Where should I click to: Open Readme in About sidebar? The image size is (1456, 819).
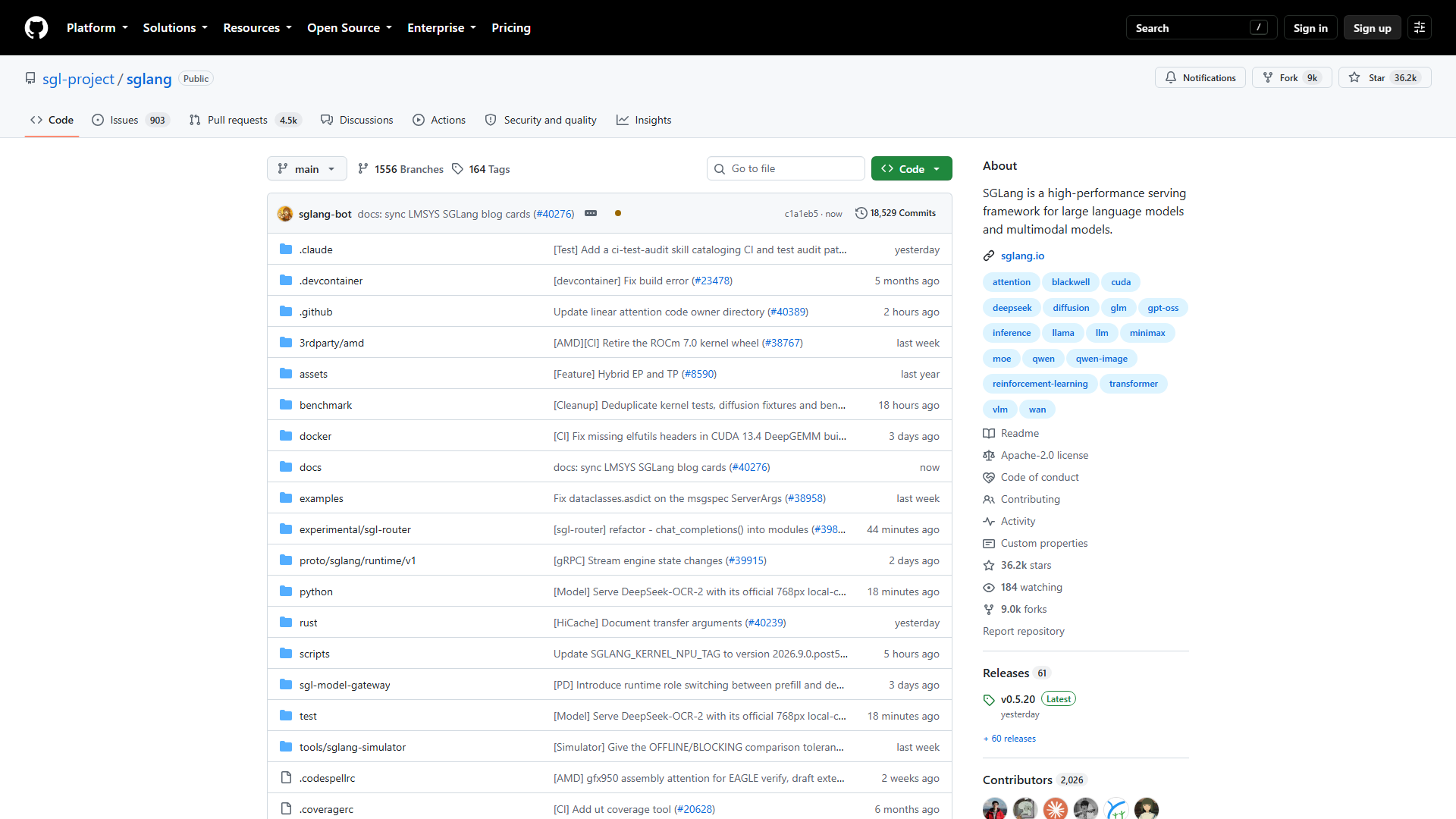(x=1012, y=433)
